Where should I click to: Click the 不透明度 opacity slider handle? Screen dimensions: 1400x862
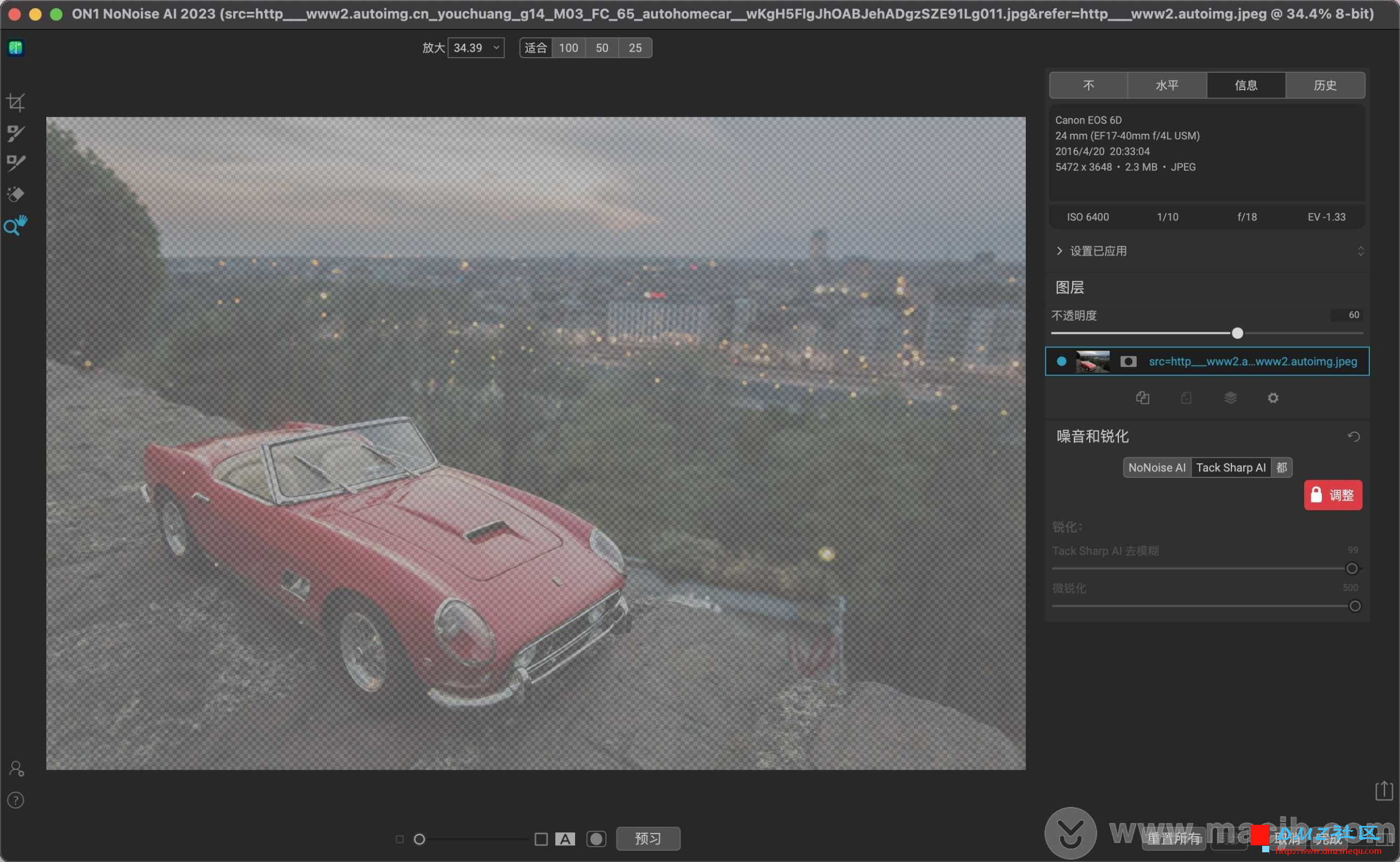(x=1237, y=333)
